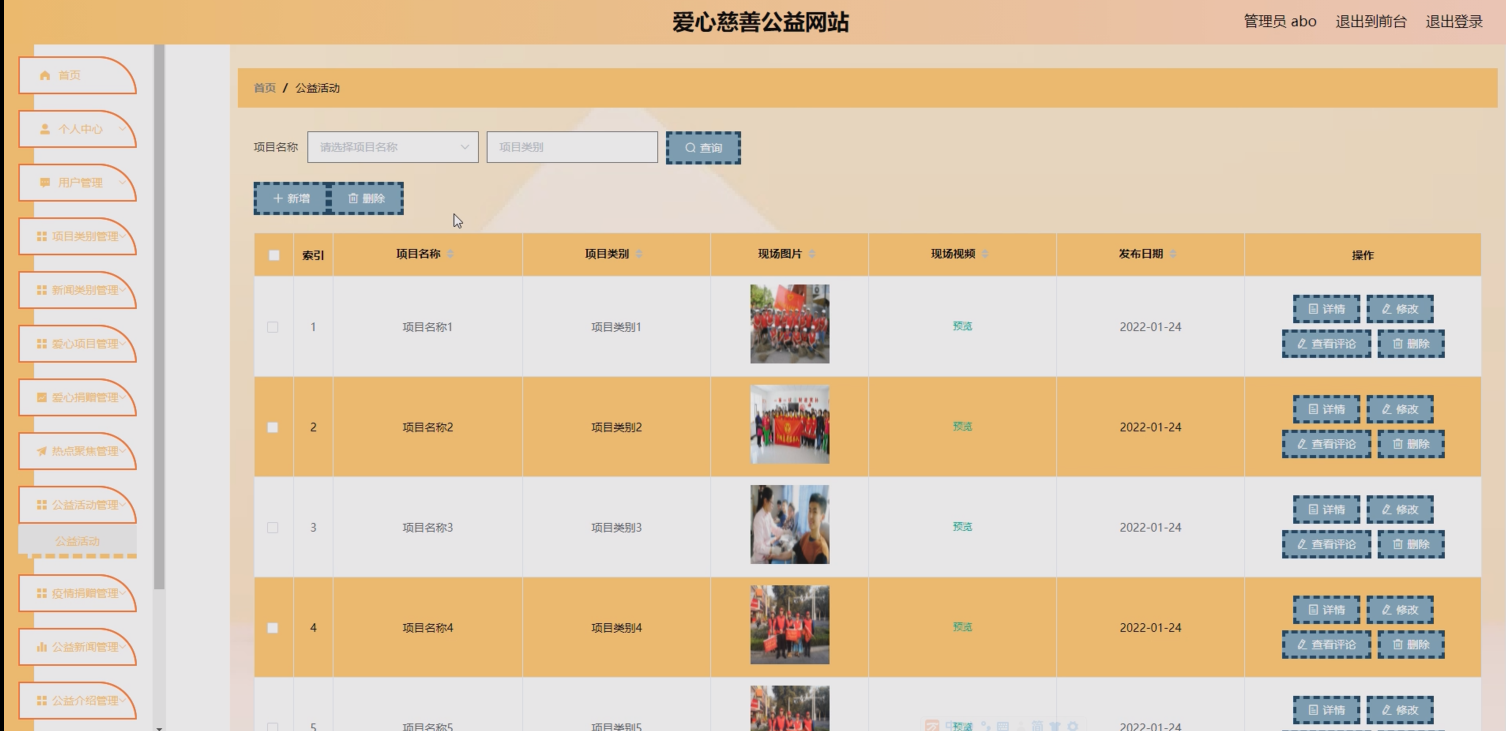Viewport: 1506px width, 731px height.
Task: Open 详情 for 项目名称4
Action: [1326, 609]
